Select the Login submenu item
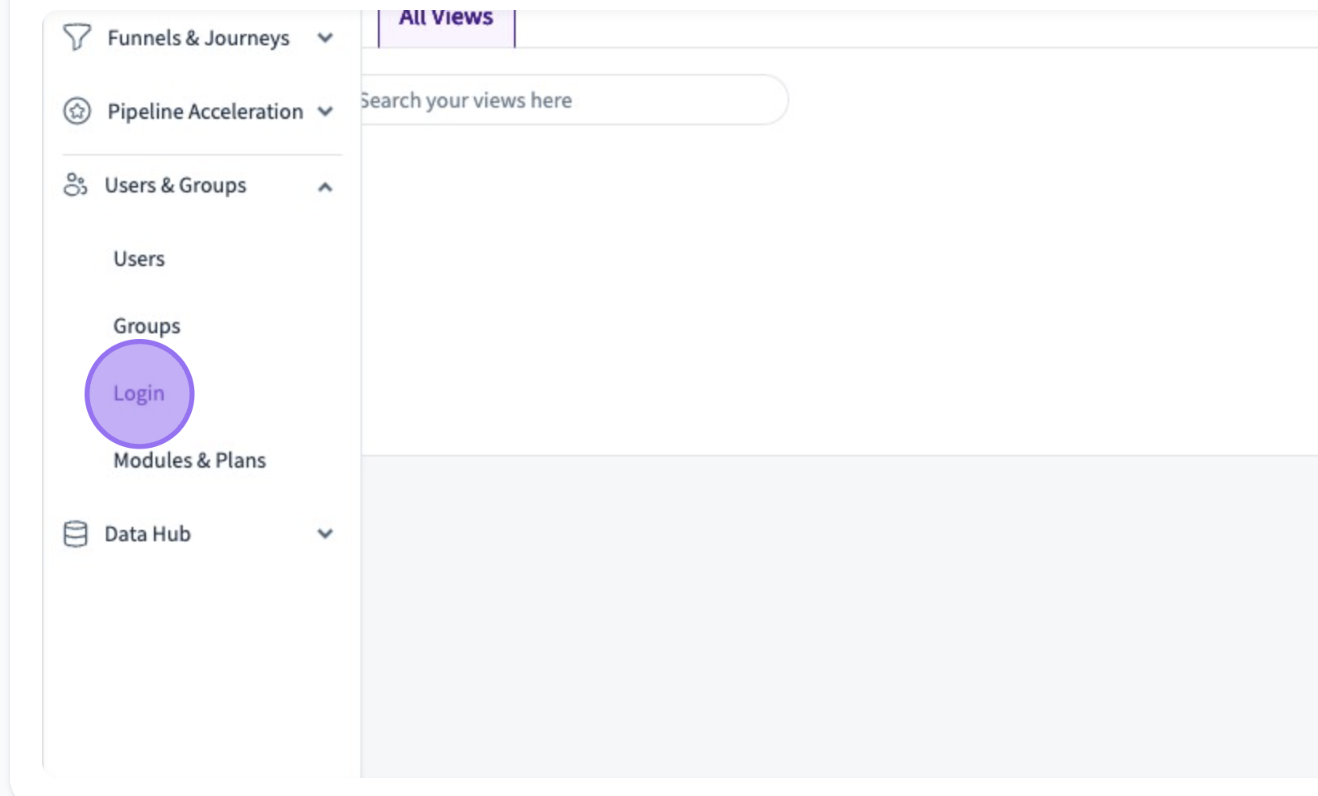 (139, 393)
